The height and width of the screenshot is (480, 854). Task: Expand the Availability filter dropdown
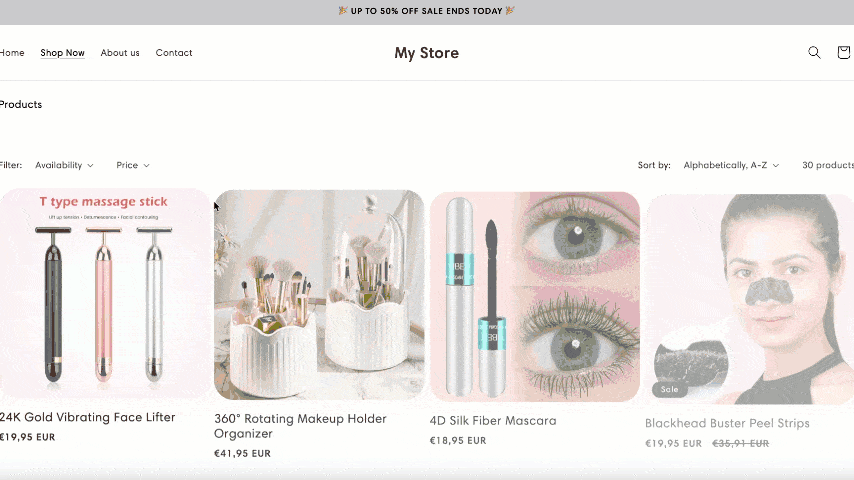pos(64,165)
